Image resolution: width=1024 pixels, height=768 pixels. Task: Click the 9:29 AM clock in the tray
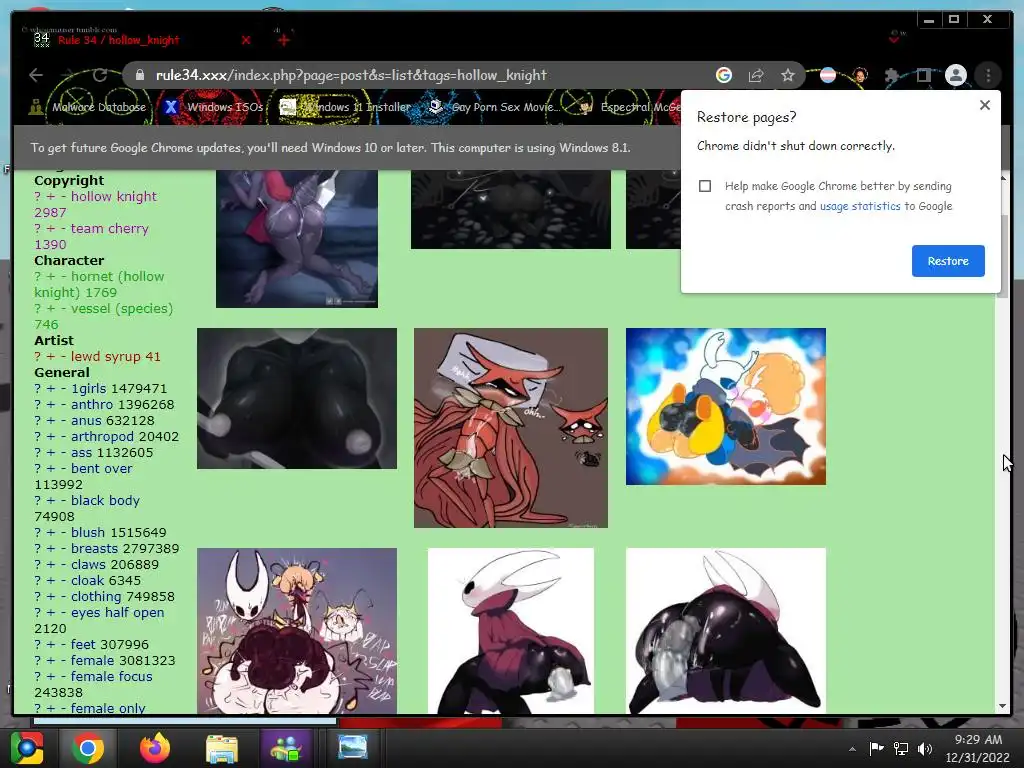point(978,740)
